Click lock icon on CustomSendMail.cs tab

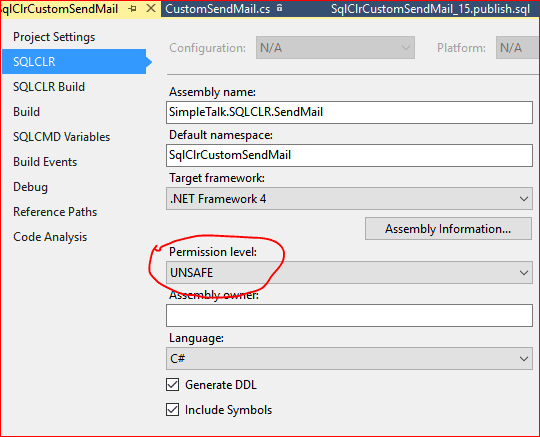(279, 8)
